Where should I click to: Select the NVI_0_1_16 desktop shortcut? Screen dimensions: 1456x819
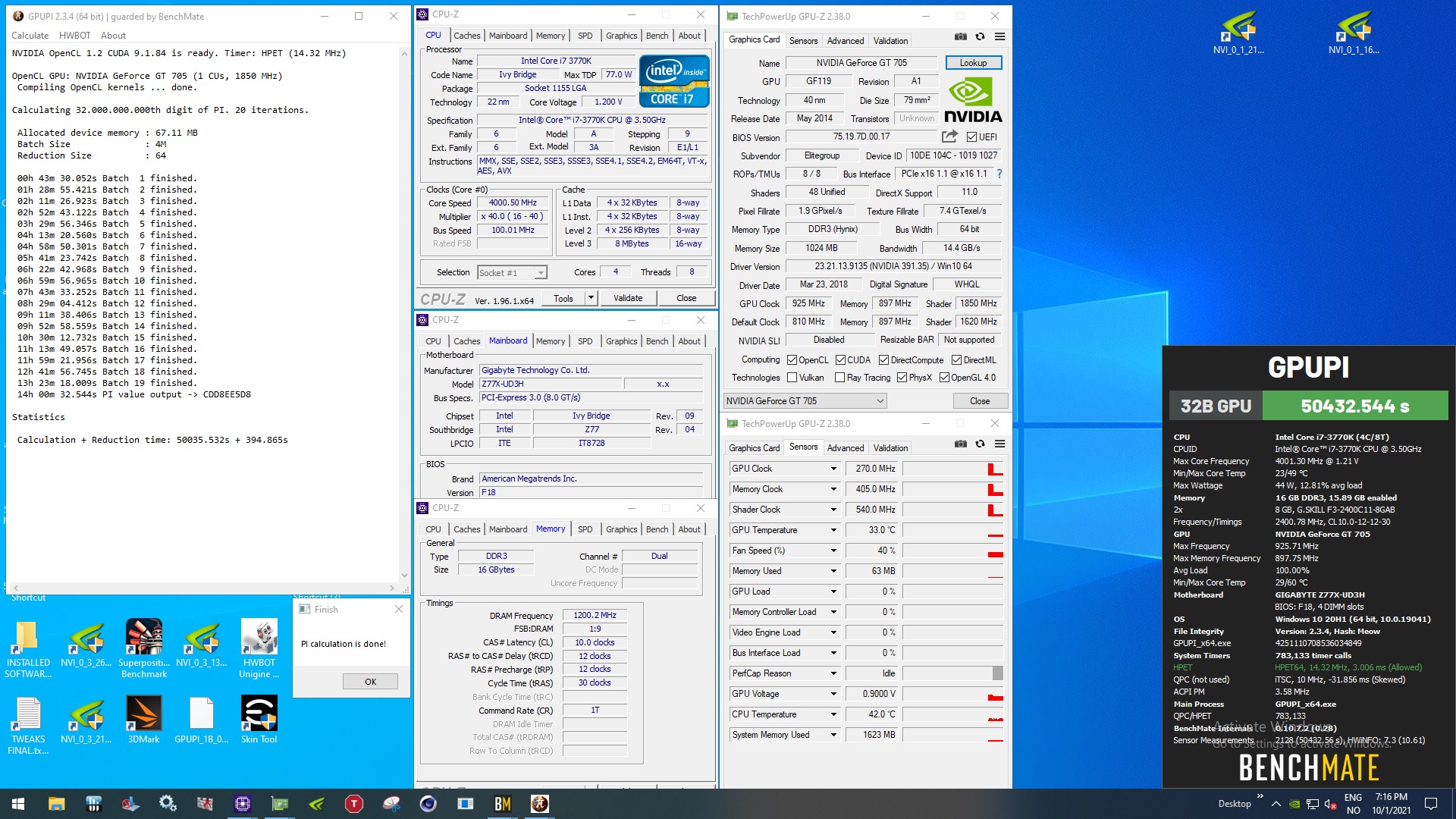[1354, 33]
